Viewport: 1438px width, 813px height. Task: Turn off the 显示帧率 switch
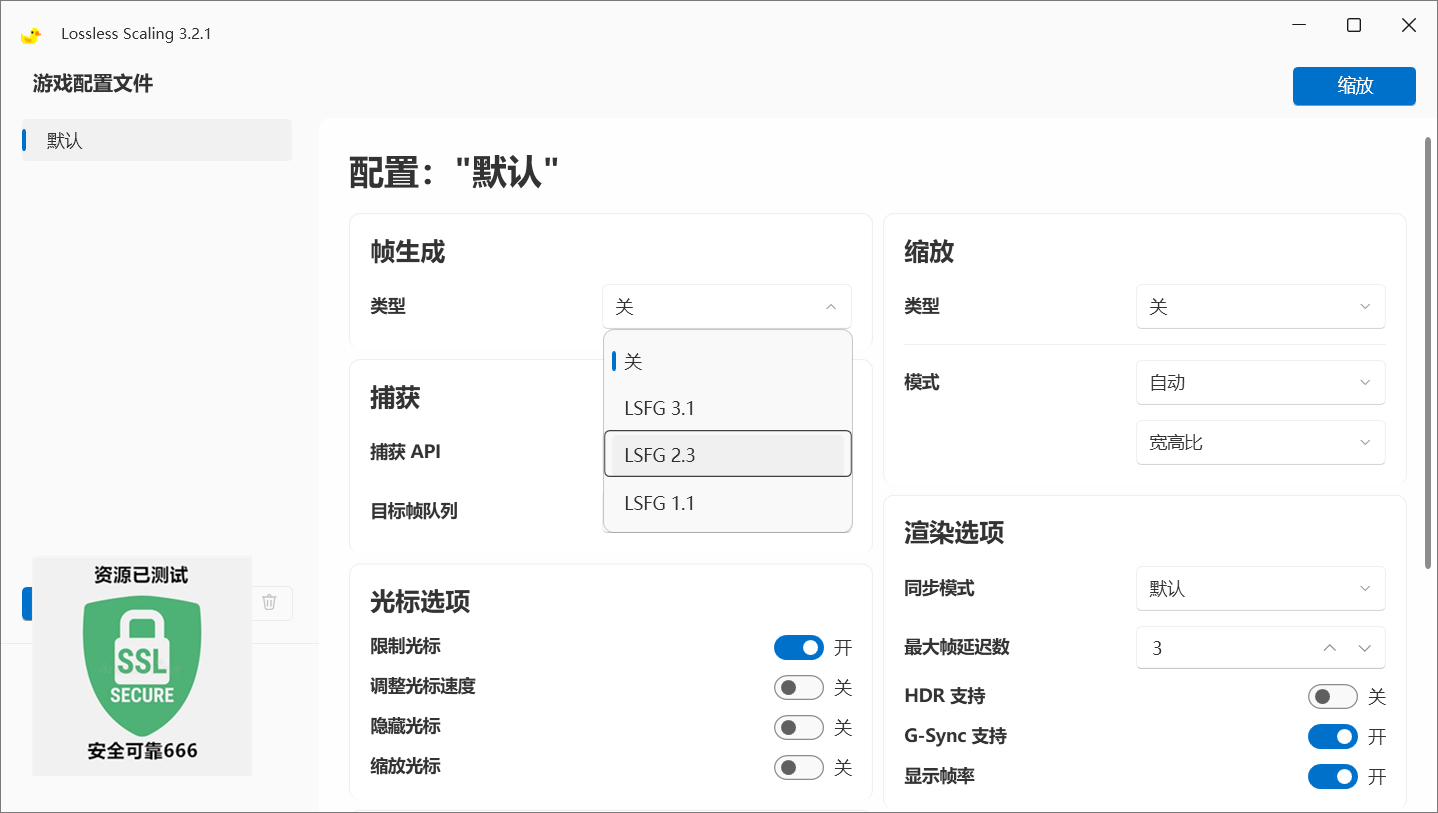point(1333,776)
